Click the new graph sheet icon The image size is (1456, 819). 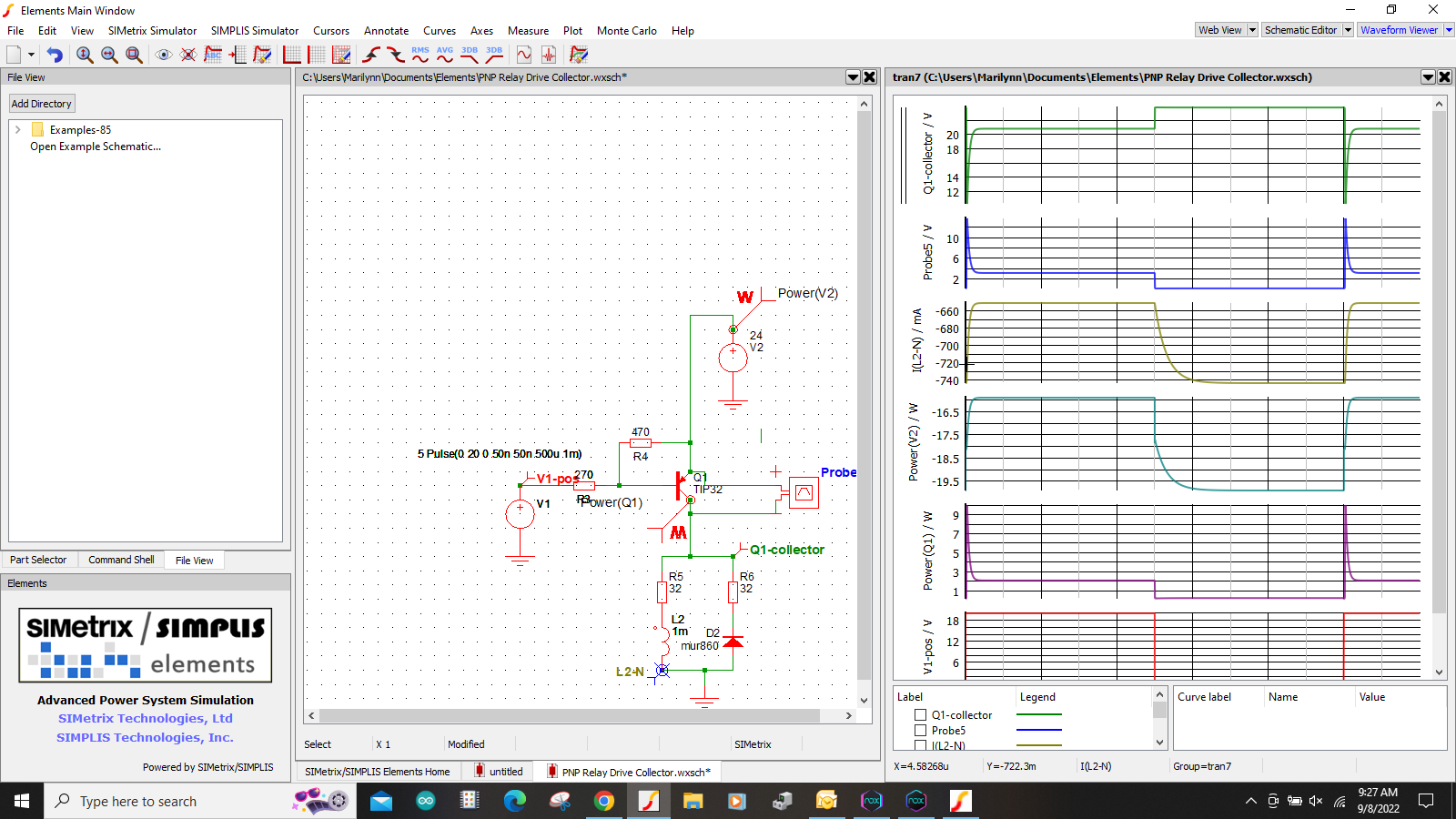(14, 55)
